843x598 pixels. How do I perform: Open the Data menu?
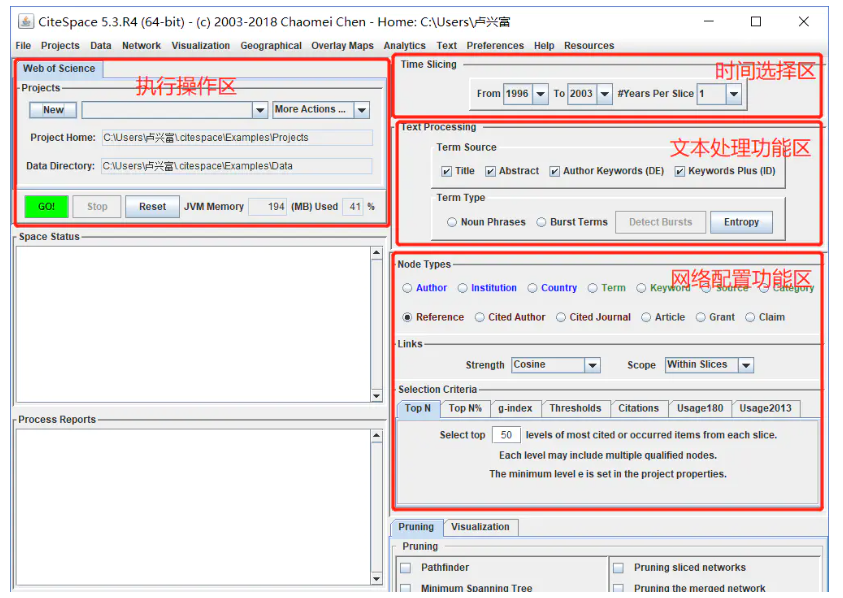point(101,46)
